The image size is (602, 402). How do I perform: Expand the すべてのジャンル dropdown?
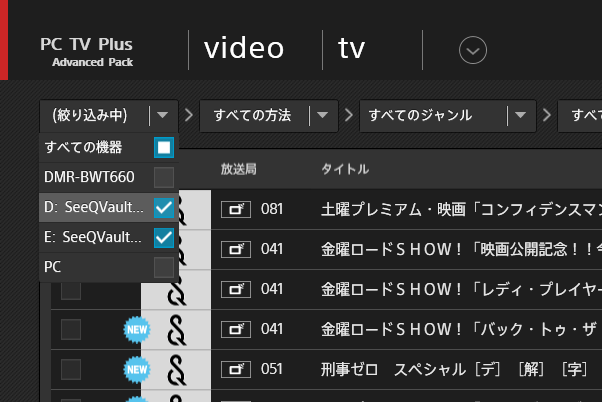(x=521, y=116)
